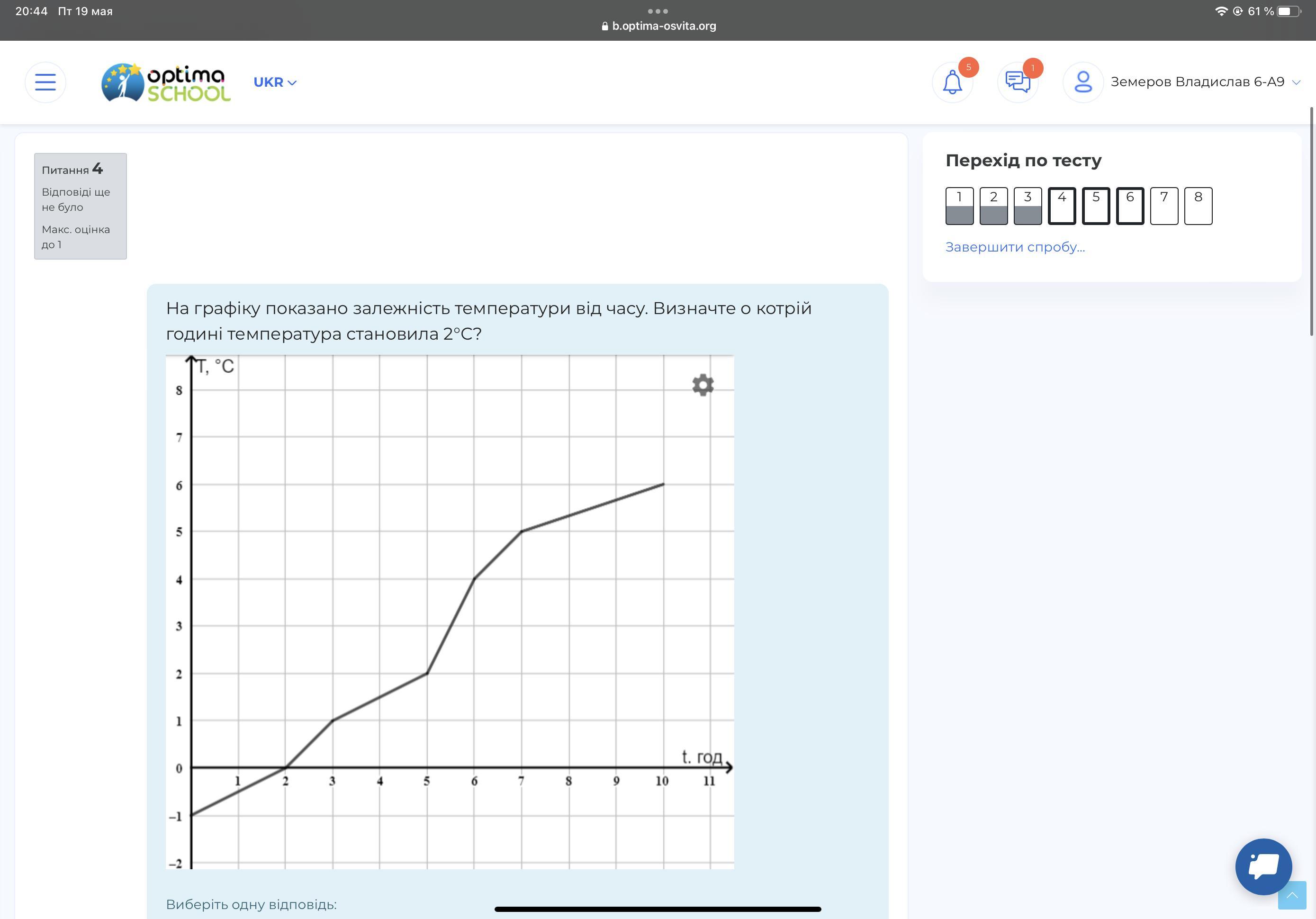
Task: Go to test question 3
Action: (1028, 206)
